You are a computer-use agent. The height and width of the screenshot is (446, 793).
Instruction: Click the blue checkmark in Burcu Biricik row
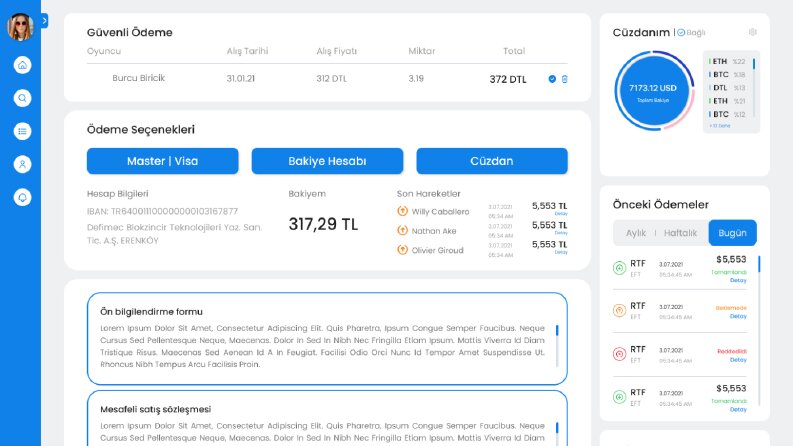(x=552, y=79)
